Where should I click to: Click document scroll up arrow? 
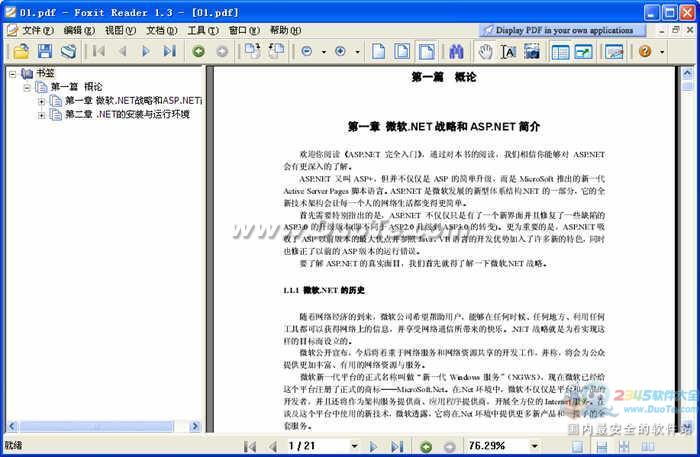(687, 73)
